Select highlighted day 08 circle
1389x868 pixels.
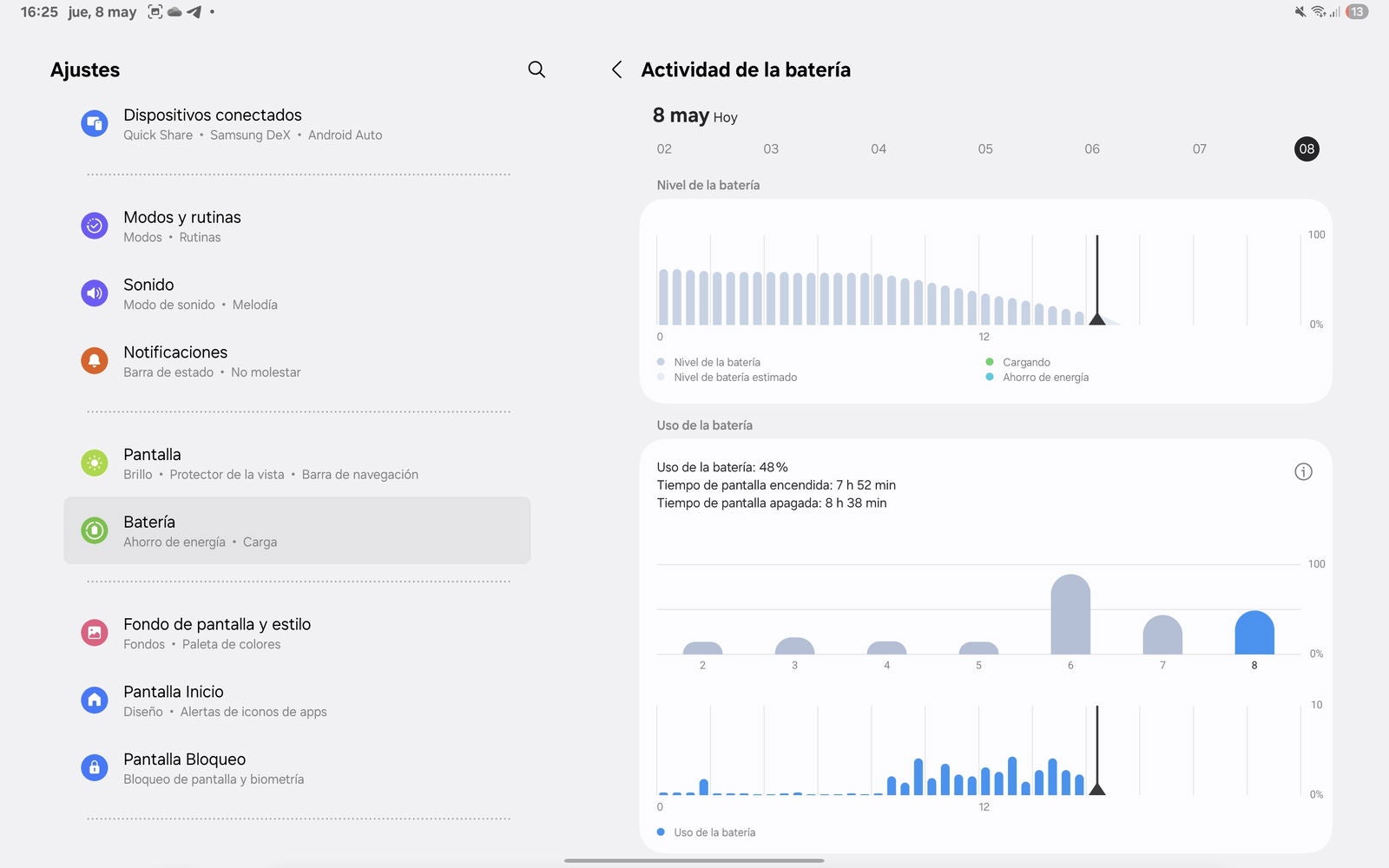pos(1307,149)
